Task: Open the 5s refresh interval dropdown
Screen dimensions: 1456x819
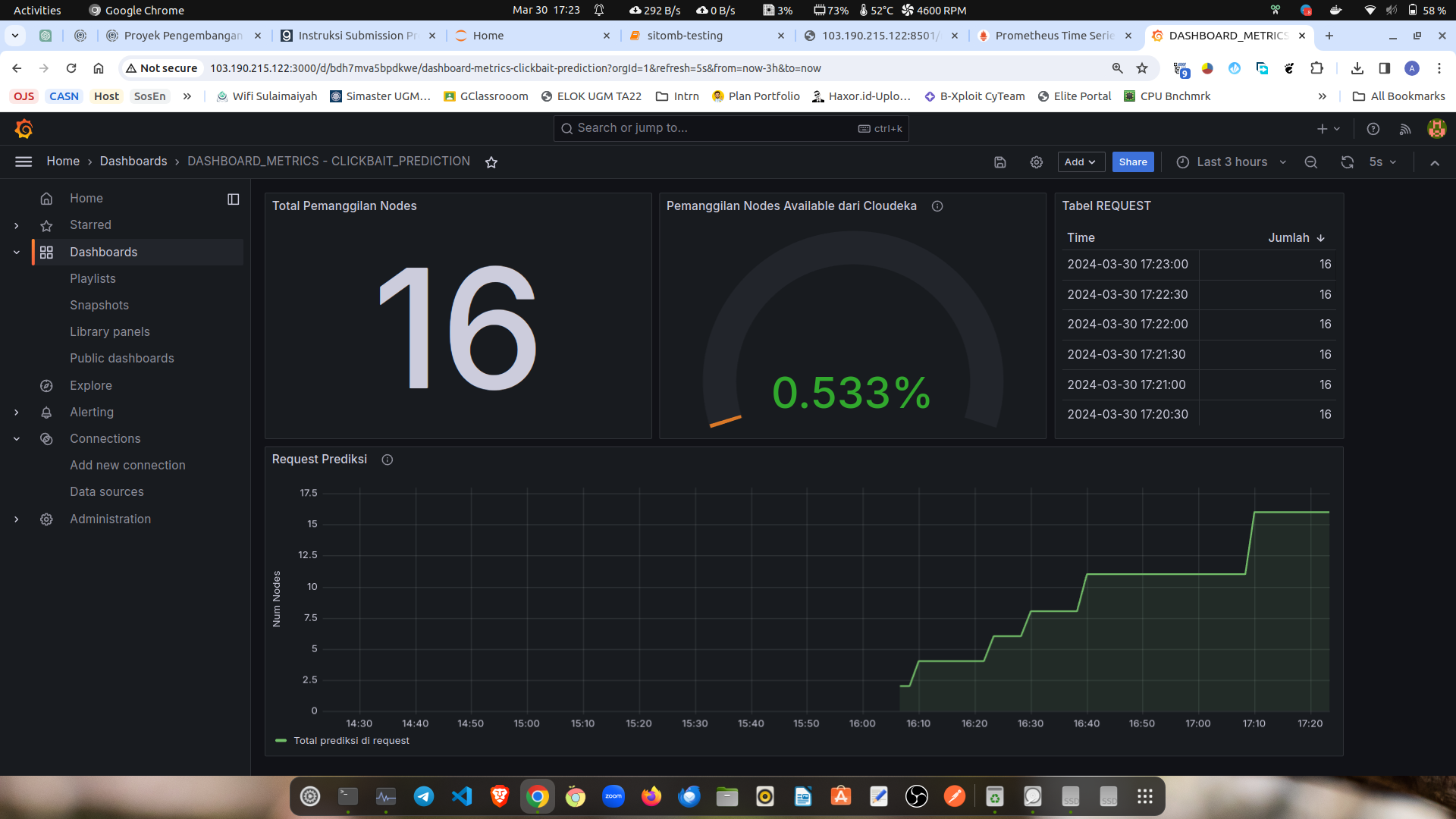Action: [1382, 162]
